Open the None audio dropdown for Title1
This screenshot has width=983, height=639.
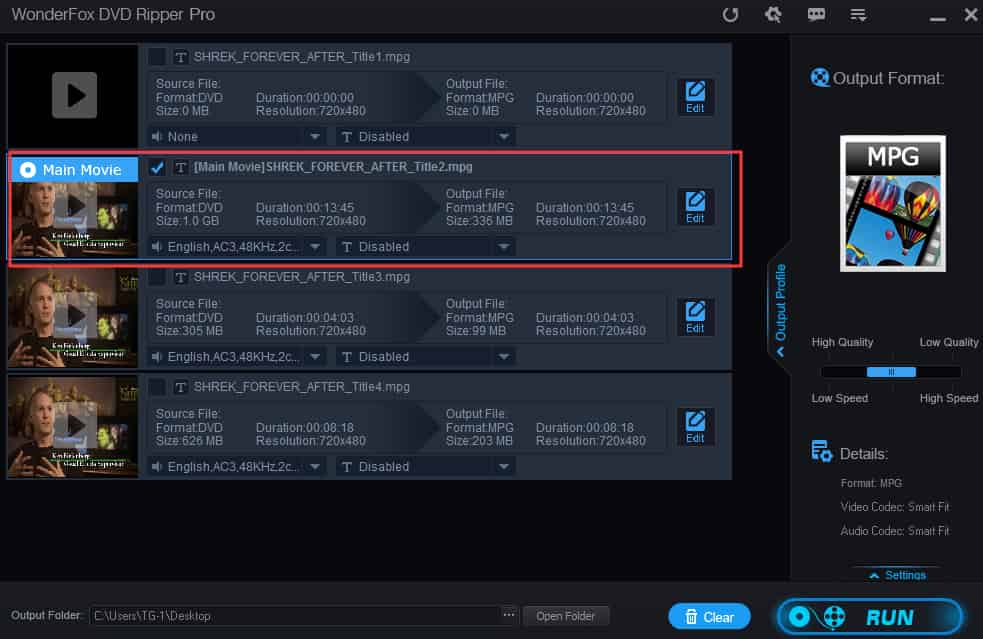point(315,136)
